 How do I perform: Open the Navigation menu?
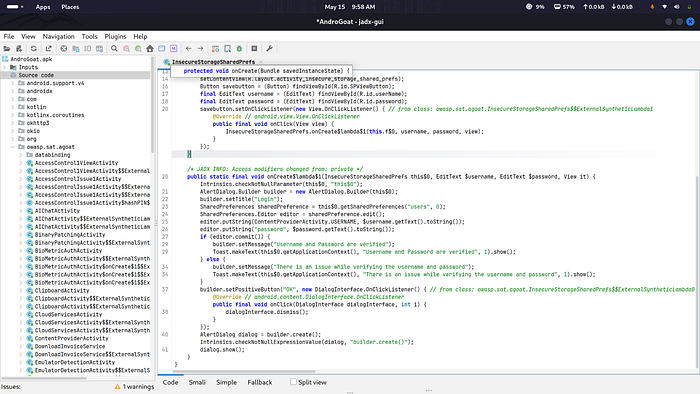[x=58, y=37]
